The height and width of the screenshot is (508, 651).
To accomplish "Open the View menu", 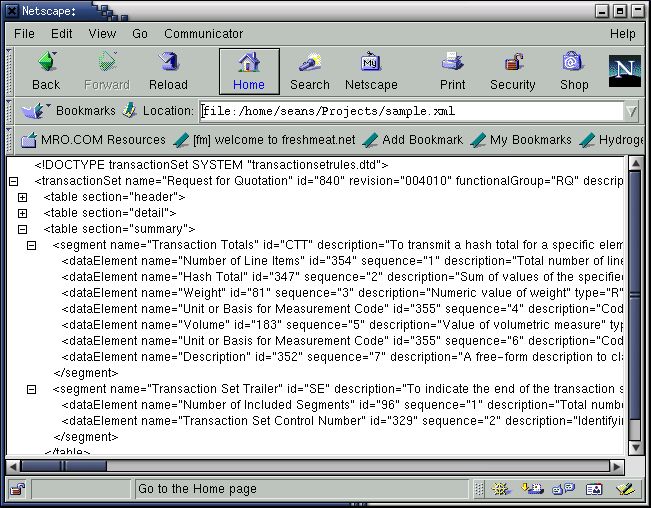I will tap(102, 34).
